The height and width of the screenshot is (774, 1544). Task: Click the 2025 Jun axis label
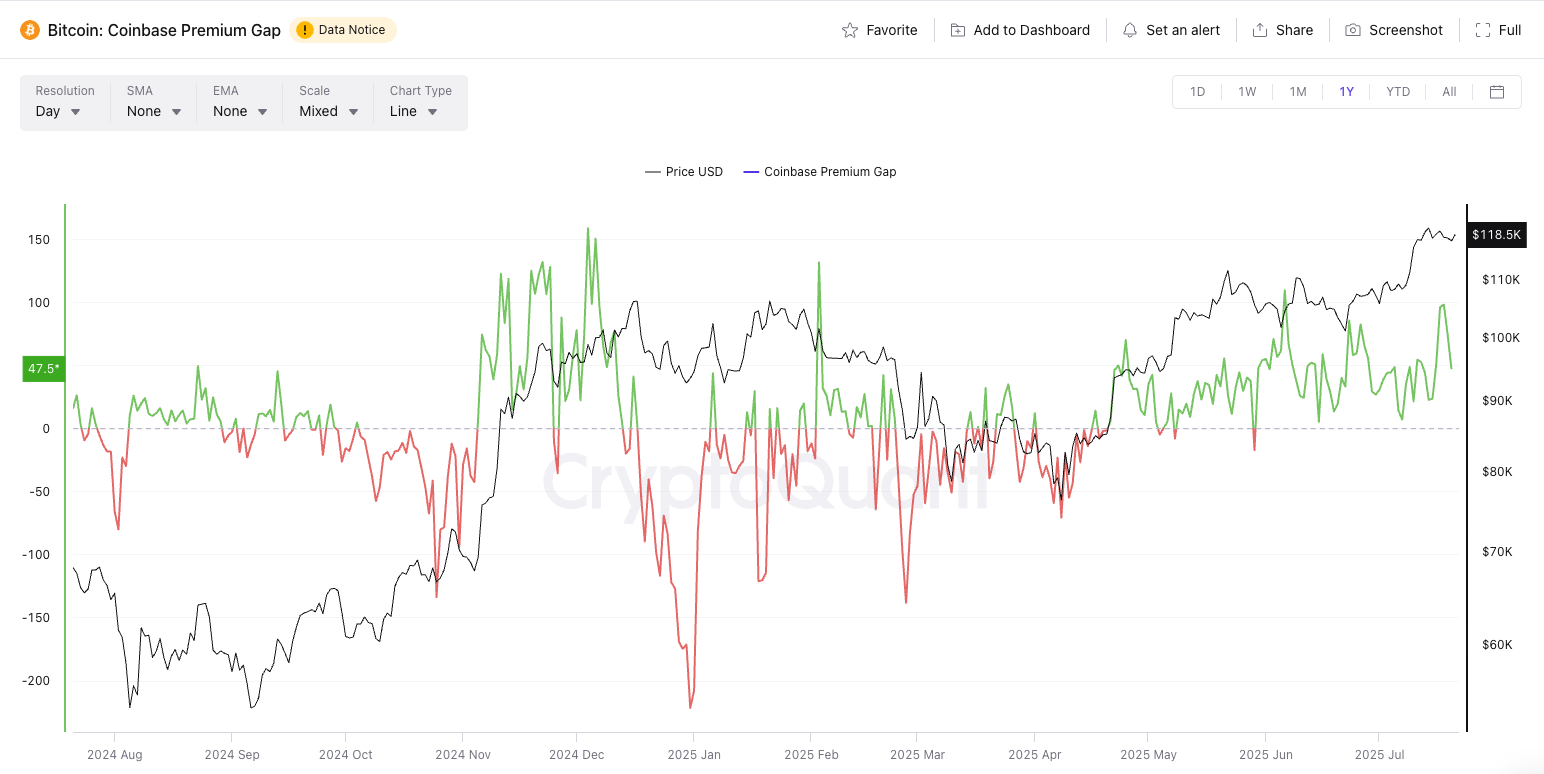pyautogui.click(x=1266, y=755)
